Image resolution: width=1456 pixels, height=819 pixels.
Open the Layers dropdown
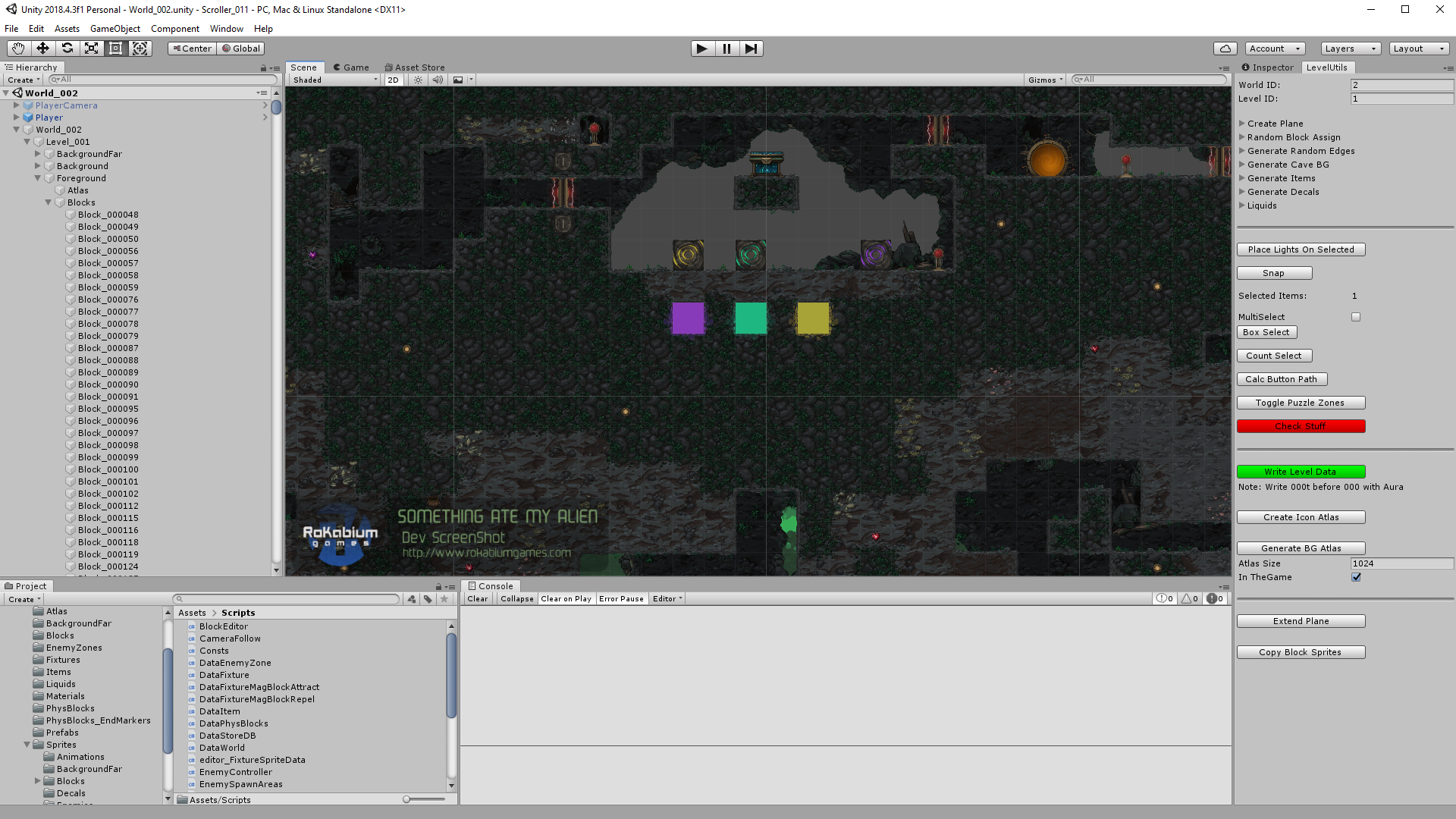pos(1350,49)
